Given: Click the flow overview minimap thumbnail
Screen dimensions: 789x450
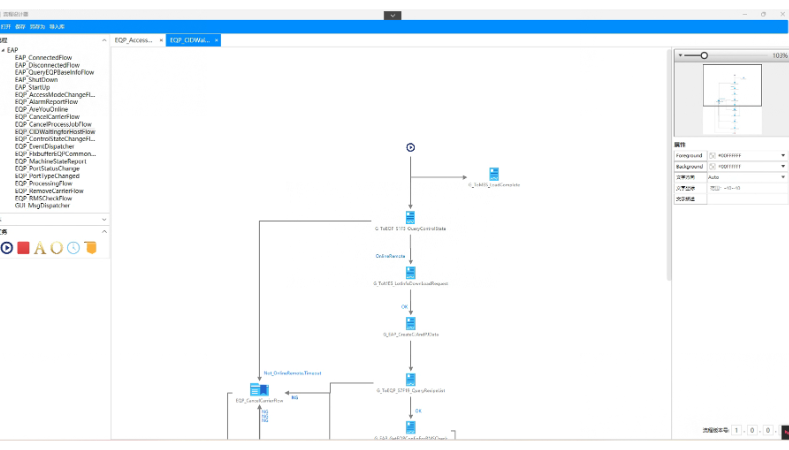Looking at the screenshot, I should tap(732, 99).
